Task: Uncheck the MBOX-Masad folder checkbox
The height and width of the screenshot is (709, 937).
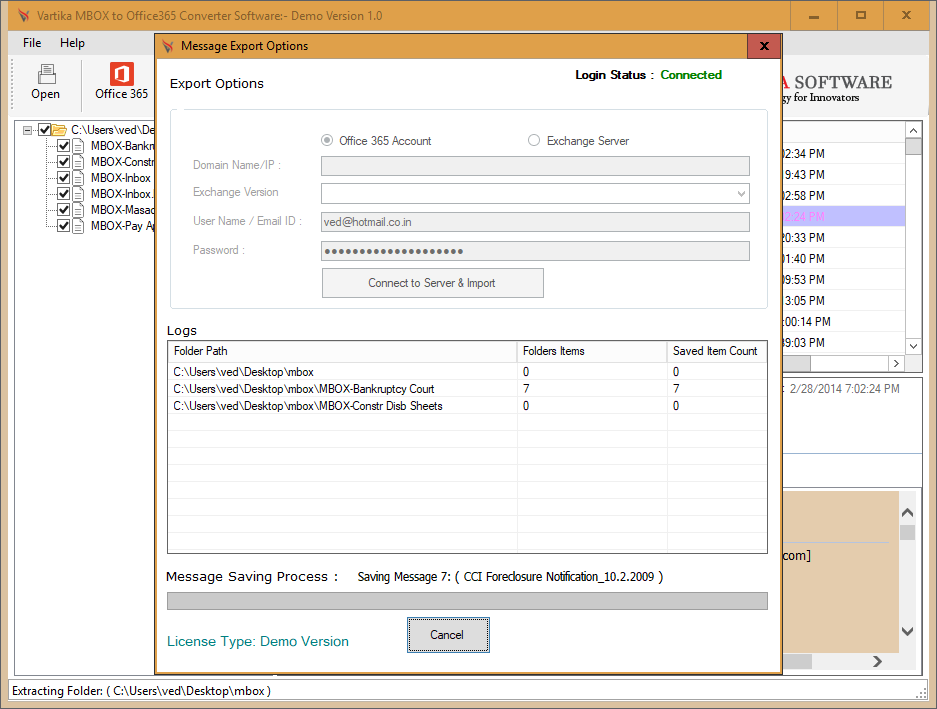Action: pyautogui.click(x=63, y=210)
